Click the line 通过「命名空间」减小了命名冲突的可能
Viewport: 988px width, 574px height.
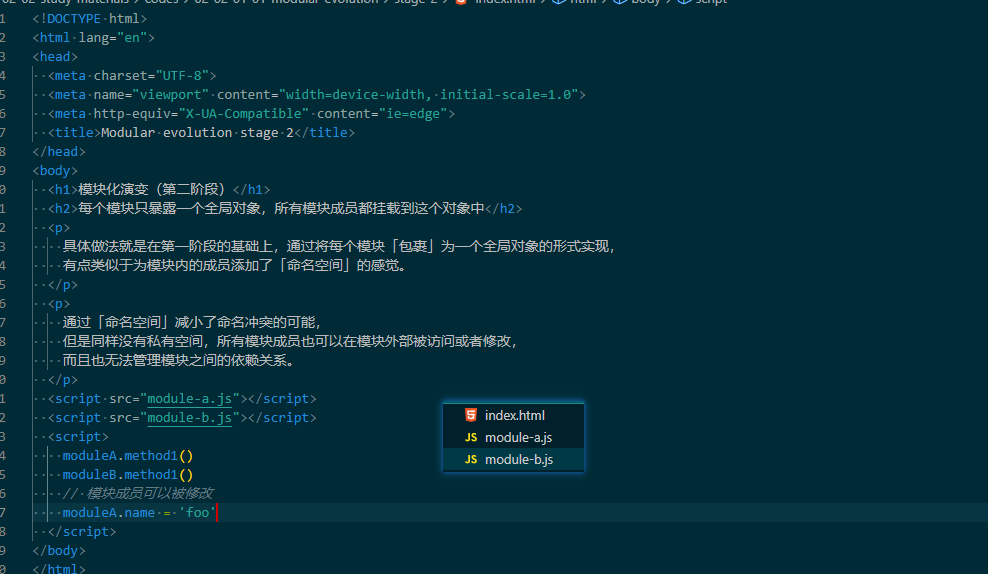coord(192,323)
